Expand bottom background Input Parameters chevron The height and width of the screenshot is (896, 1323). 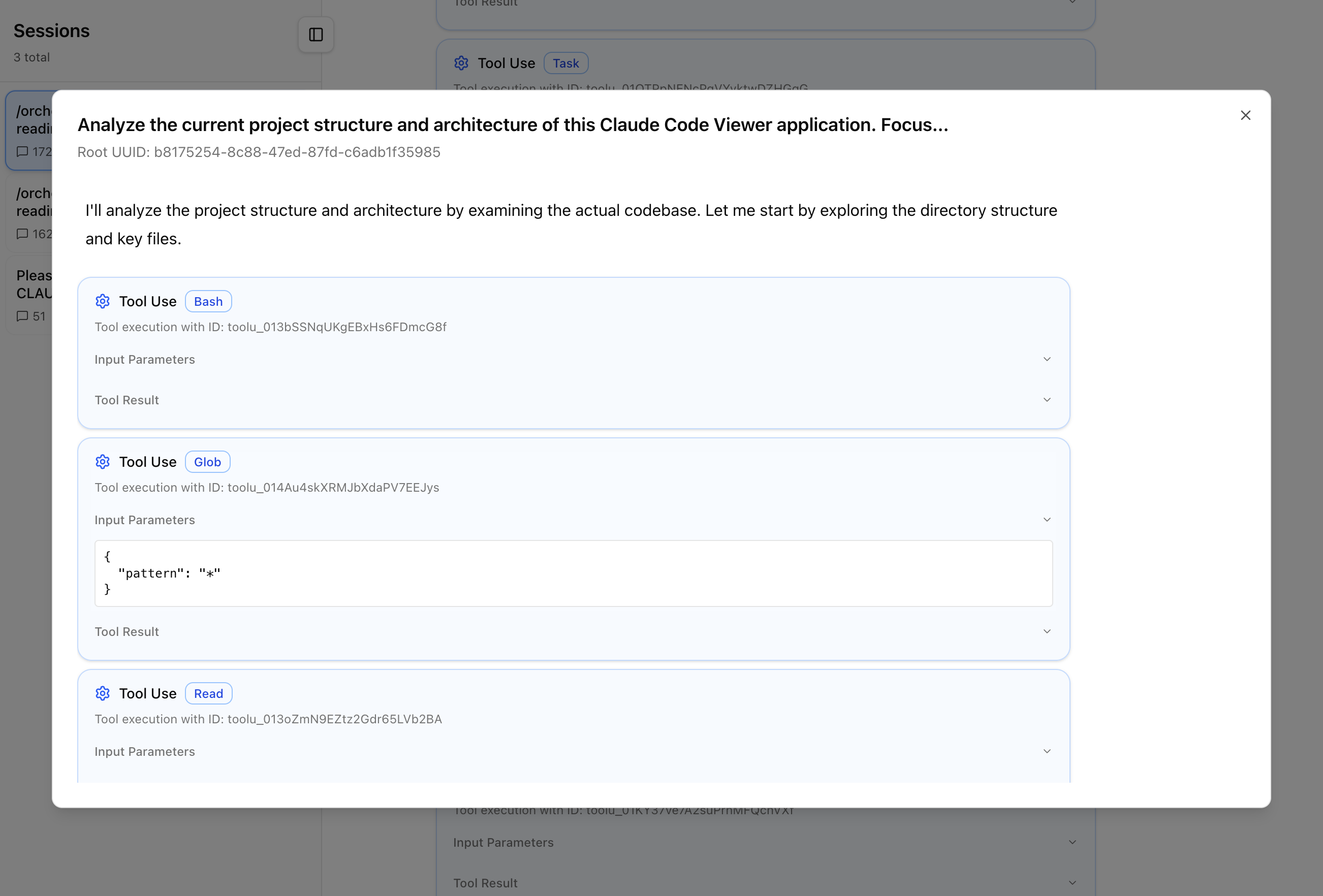pos(1072,842)
